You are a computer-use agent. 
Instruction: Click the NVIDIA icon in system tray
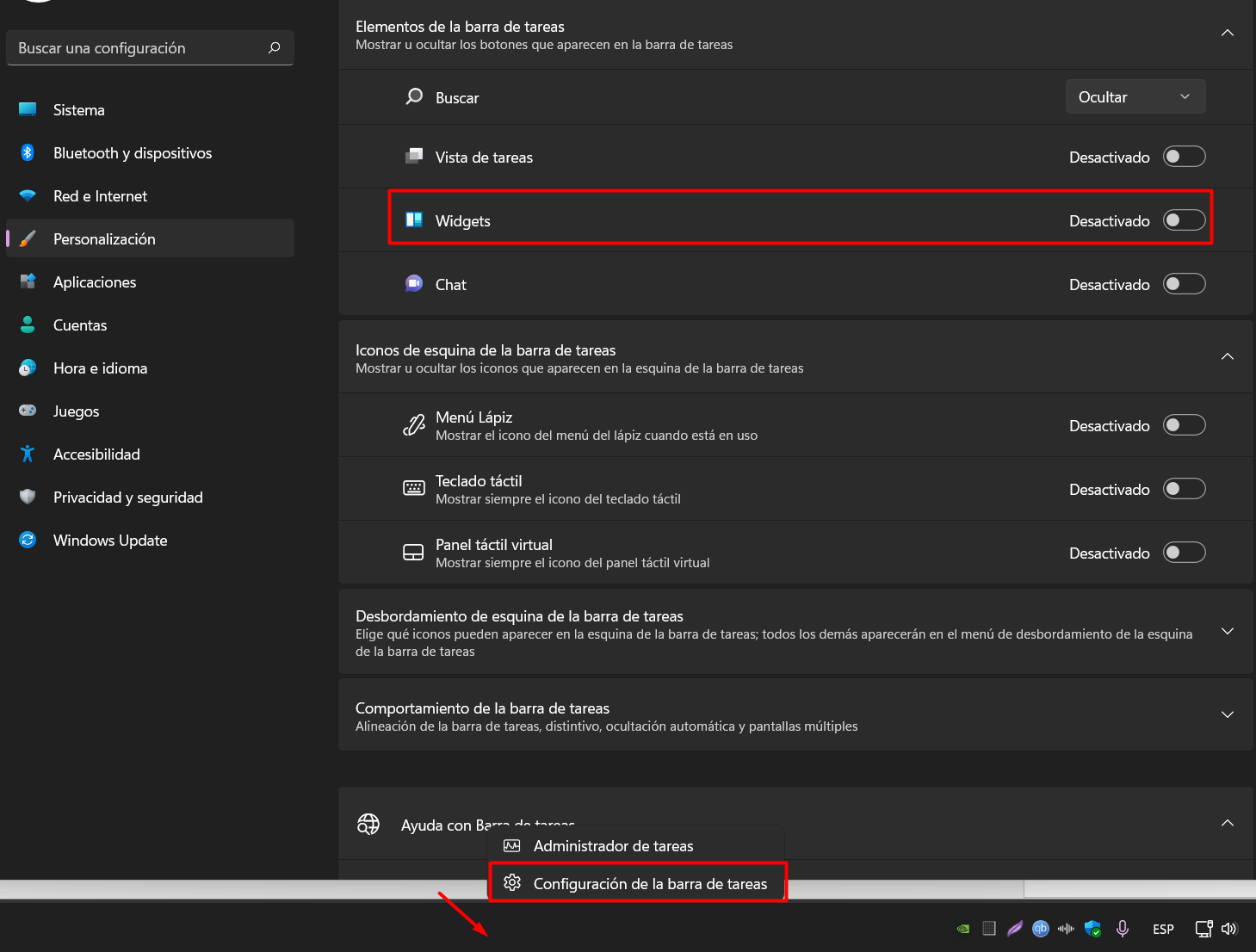click(x=963, y=929)
